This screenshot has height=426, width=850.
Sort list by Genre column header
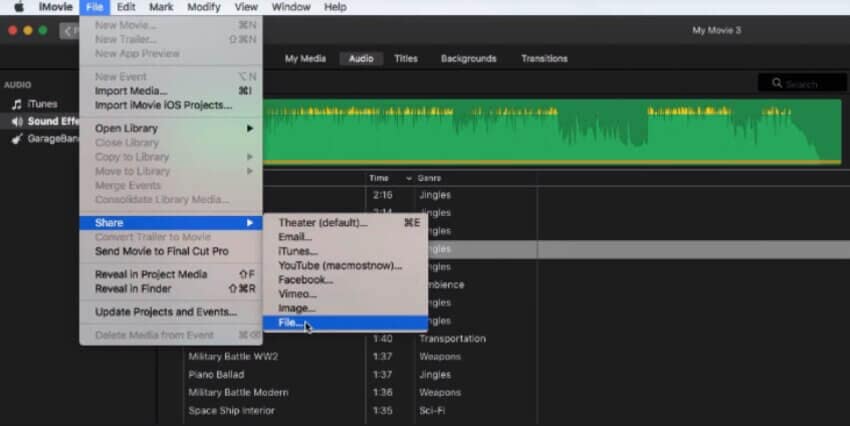[429, 178]
